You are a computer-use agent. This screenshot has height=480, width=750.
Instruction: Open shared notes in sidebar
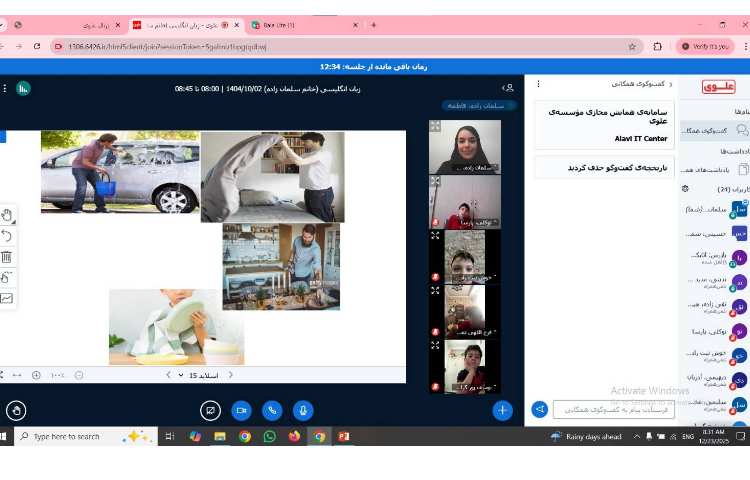(x=715, y=169)
